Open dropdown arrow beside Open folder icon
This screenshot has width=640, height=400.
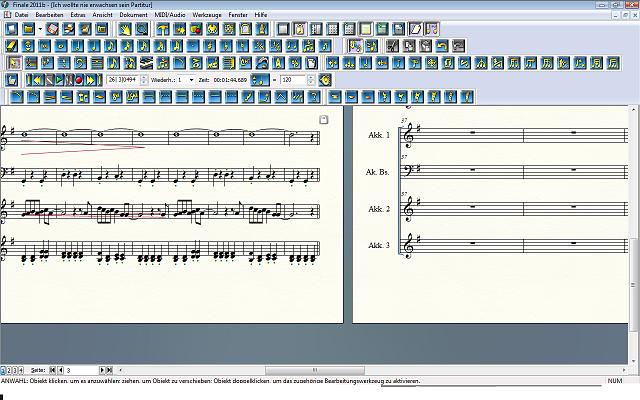click(40, 29)
